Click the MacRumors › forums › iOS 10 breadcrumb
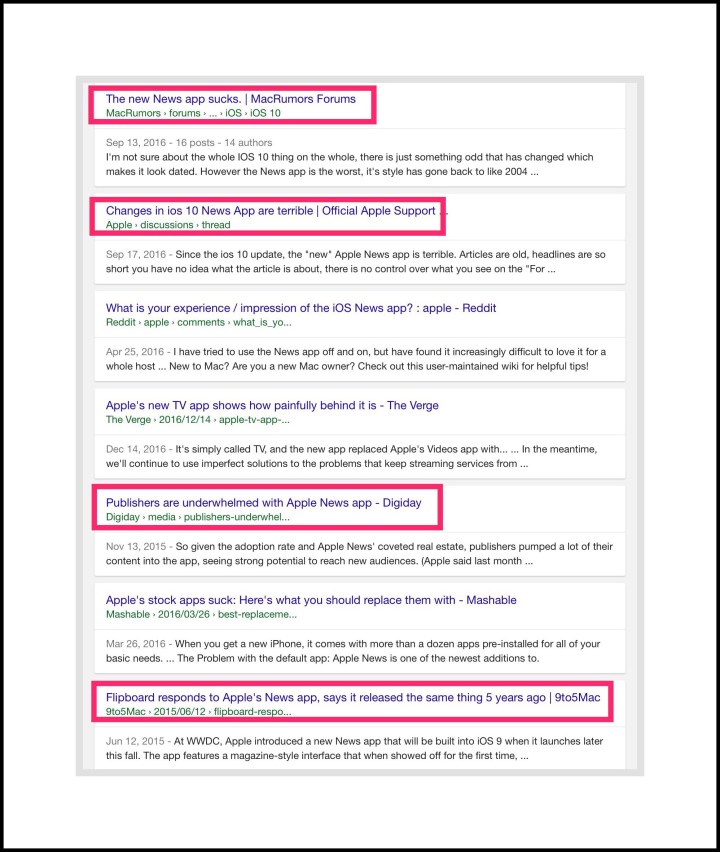720x852 pixels. (x=193, y=113)
